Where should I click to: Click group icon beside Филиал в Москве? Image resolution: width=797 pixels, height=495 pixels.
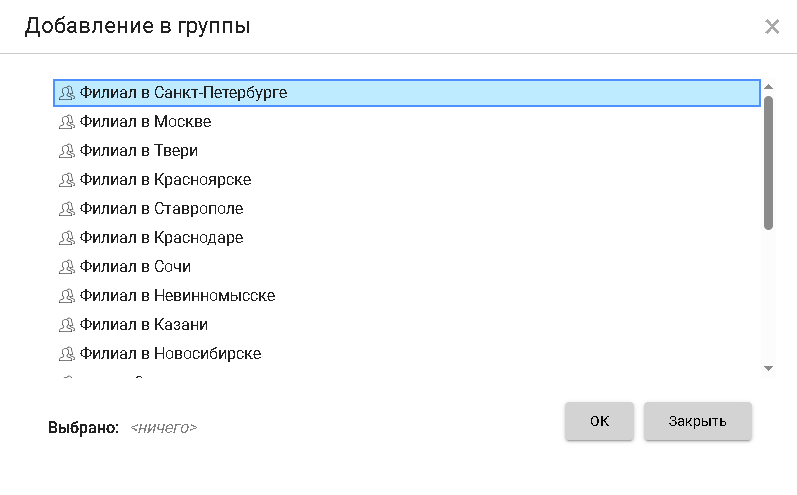(67, 122)
